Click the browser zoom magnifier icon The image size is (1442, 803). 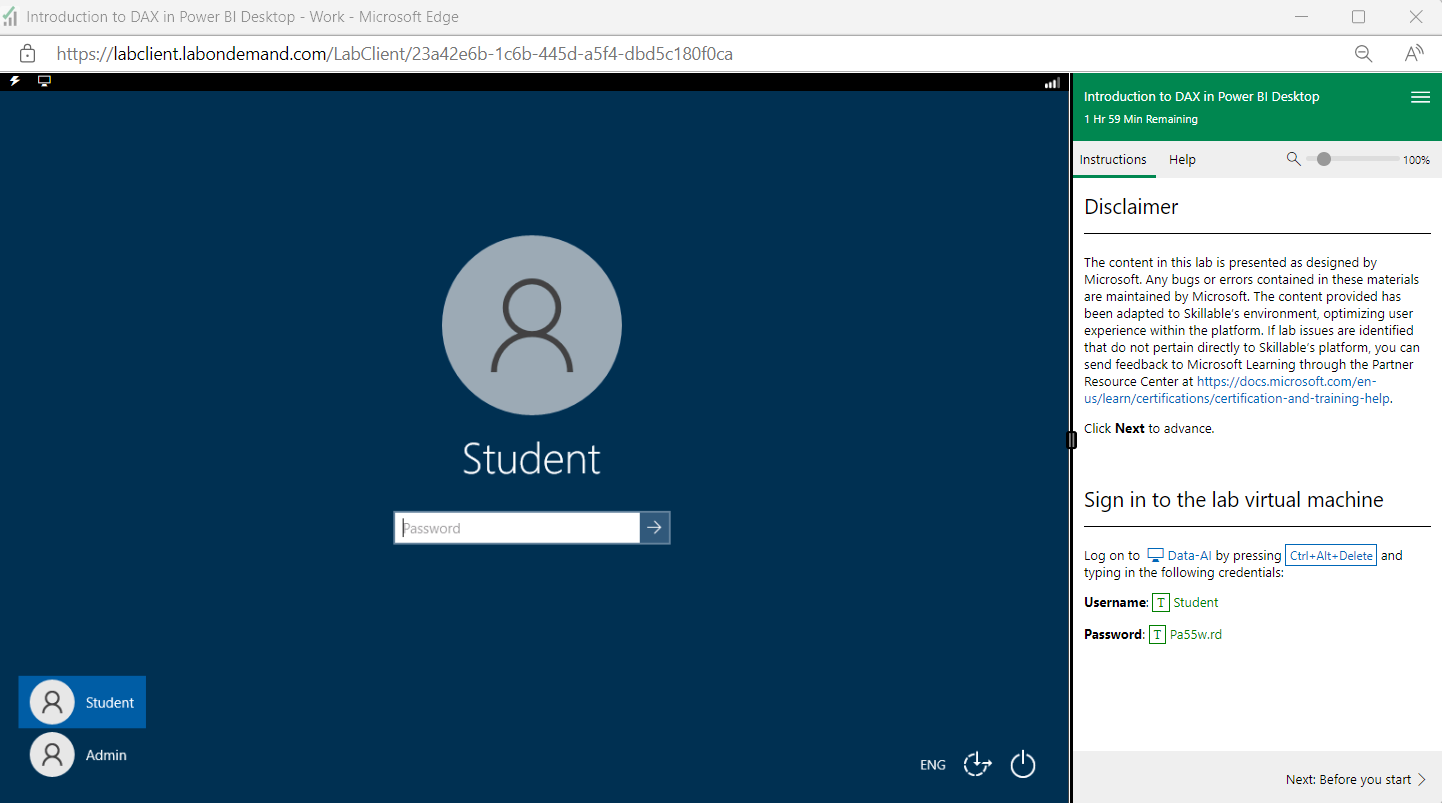coord(1363,54)
